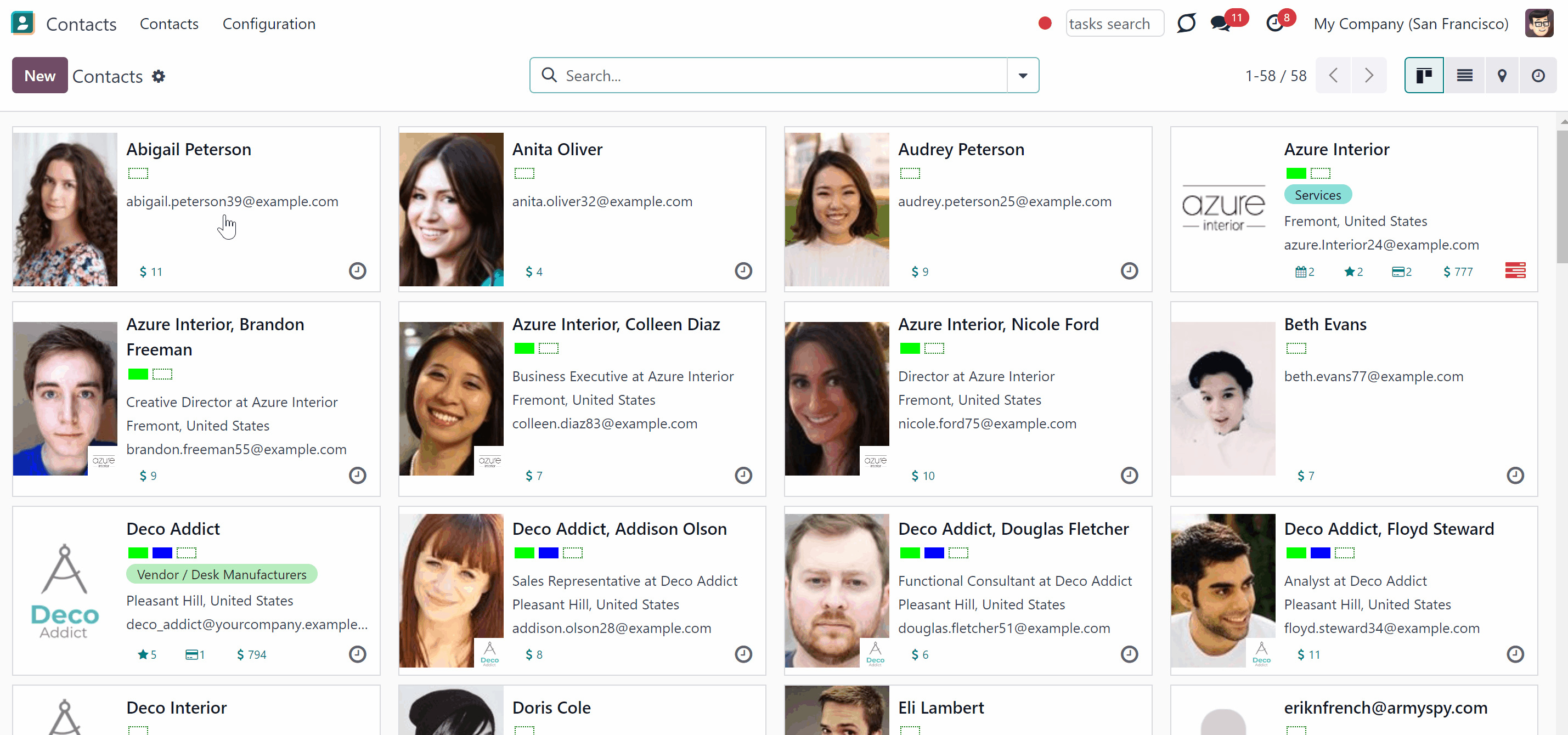Click the Contacts breadcrumb title
The image size is (1568, 735).
[x=107, y=76]
